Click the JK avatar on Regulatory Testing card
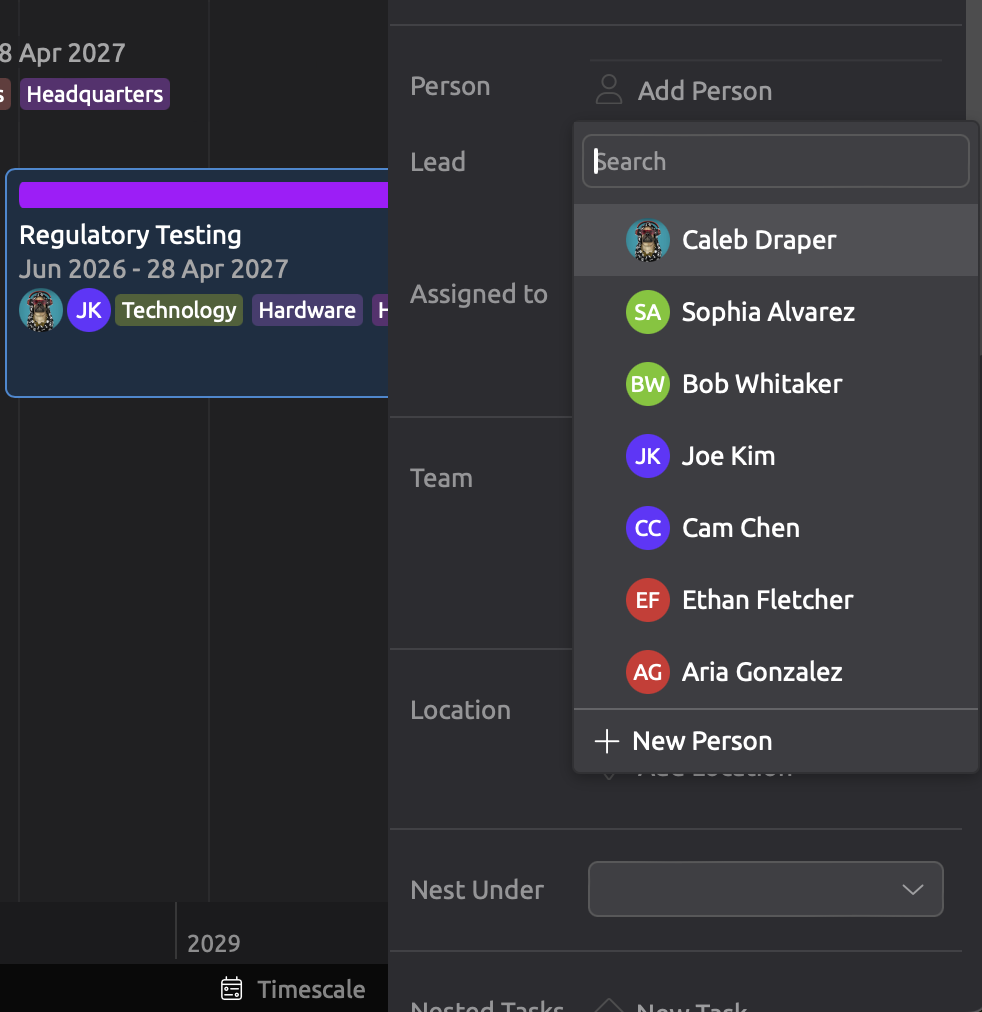982x1012 pixels. click(89, 310)
